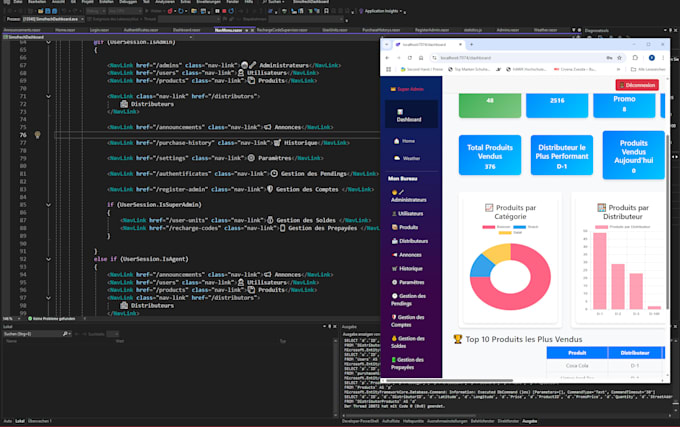The image size is (680, 427).
Task: Click the Total Produits Vendus card
Action: [490, 155]
